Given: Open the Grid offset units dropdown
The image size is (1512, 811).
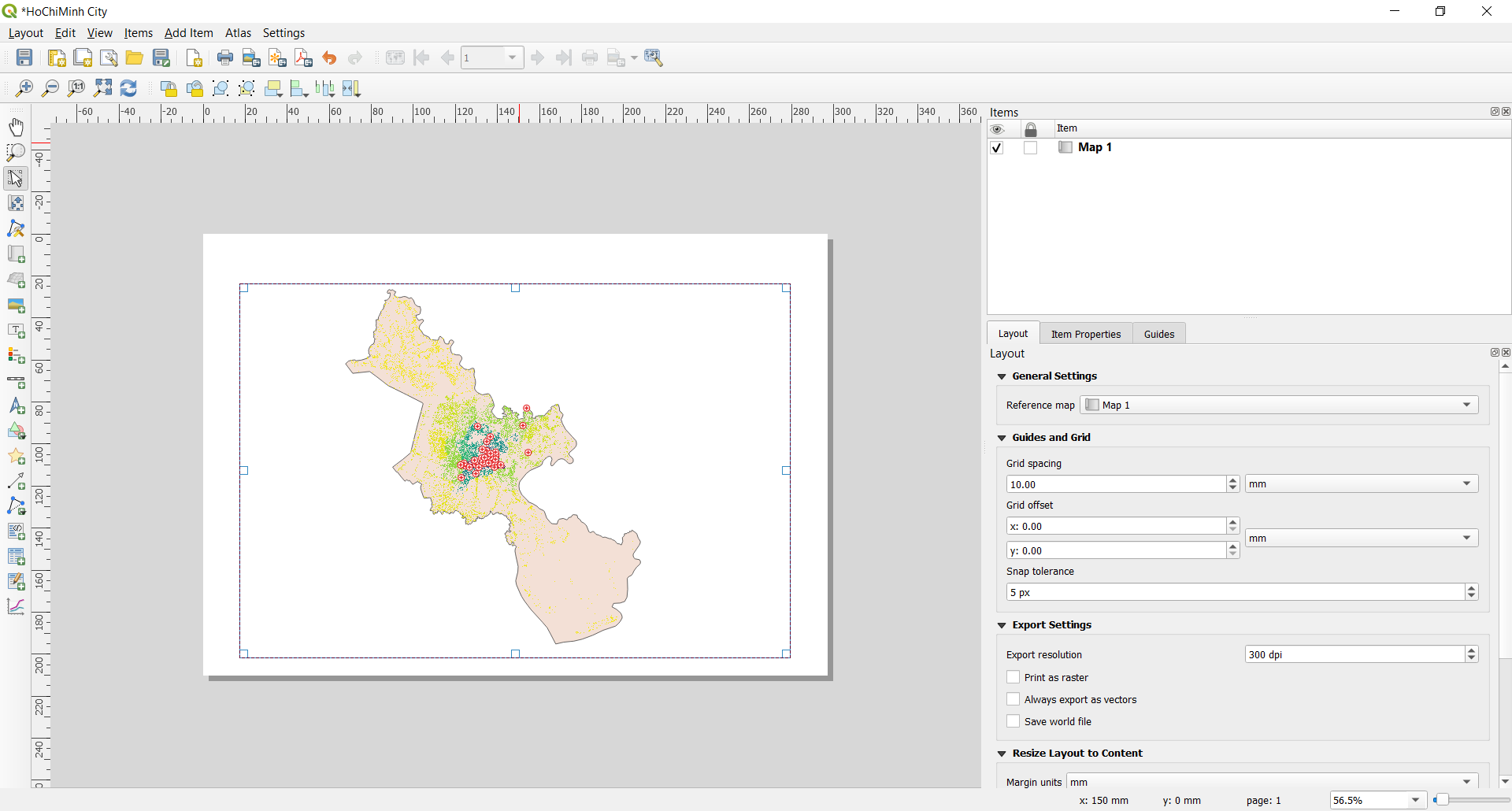Looking at the screenshot, I should pos(1362,539).
